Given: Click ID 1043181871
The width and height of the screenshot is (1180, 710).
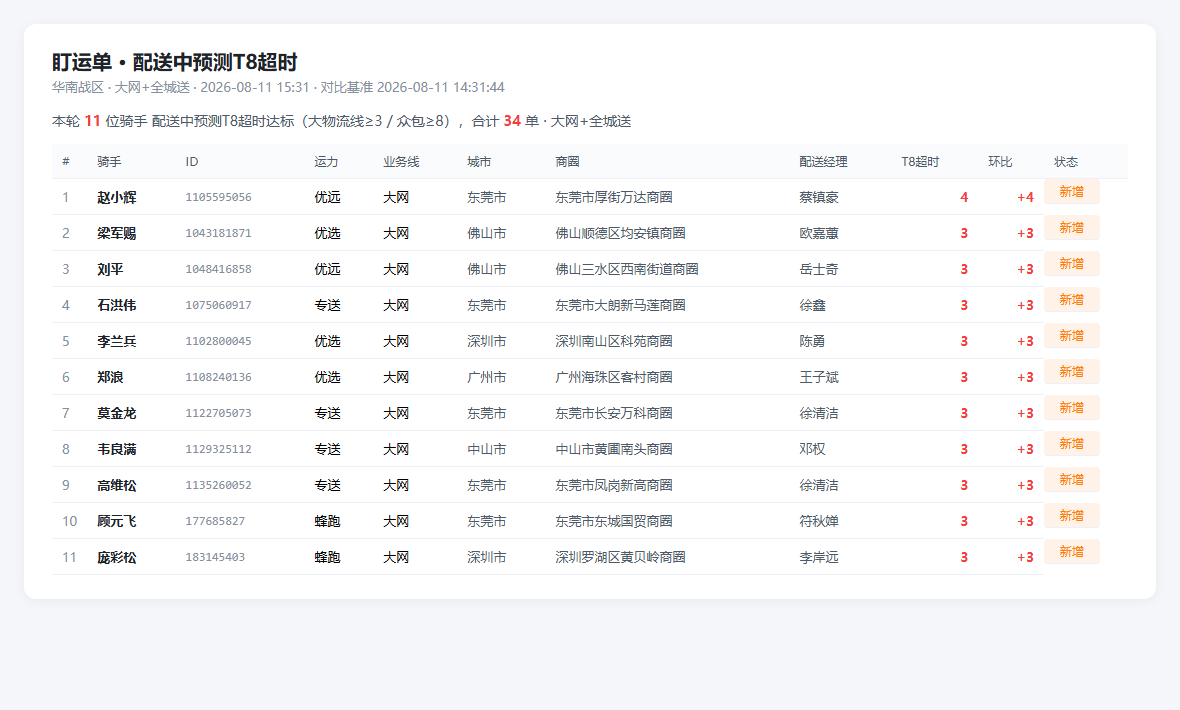Looking at the screenshot, I should [218, 233].
